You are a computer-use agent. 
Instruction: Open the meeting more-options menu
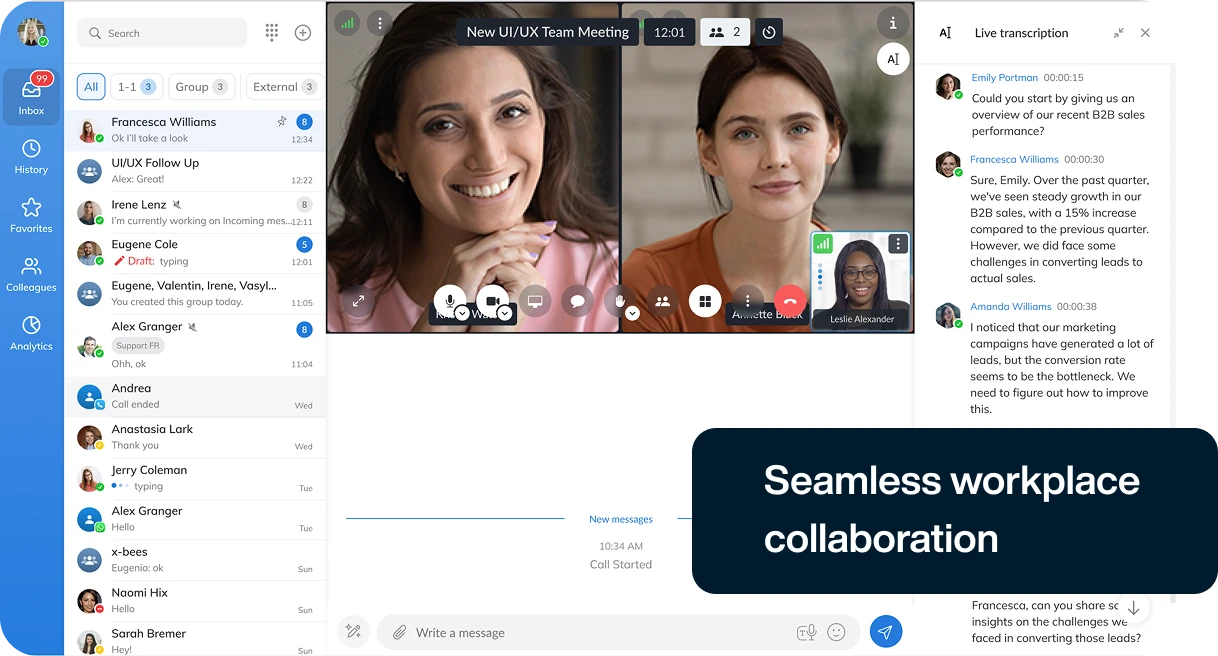[x=747, y=300]
